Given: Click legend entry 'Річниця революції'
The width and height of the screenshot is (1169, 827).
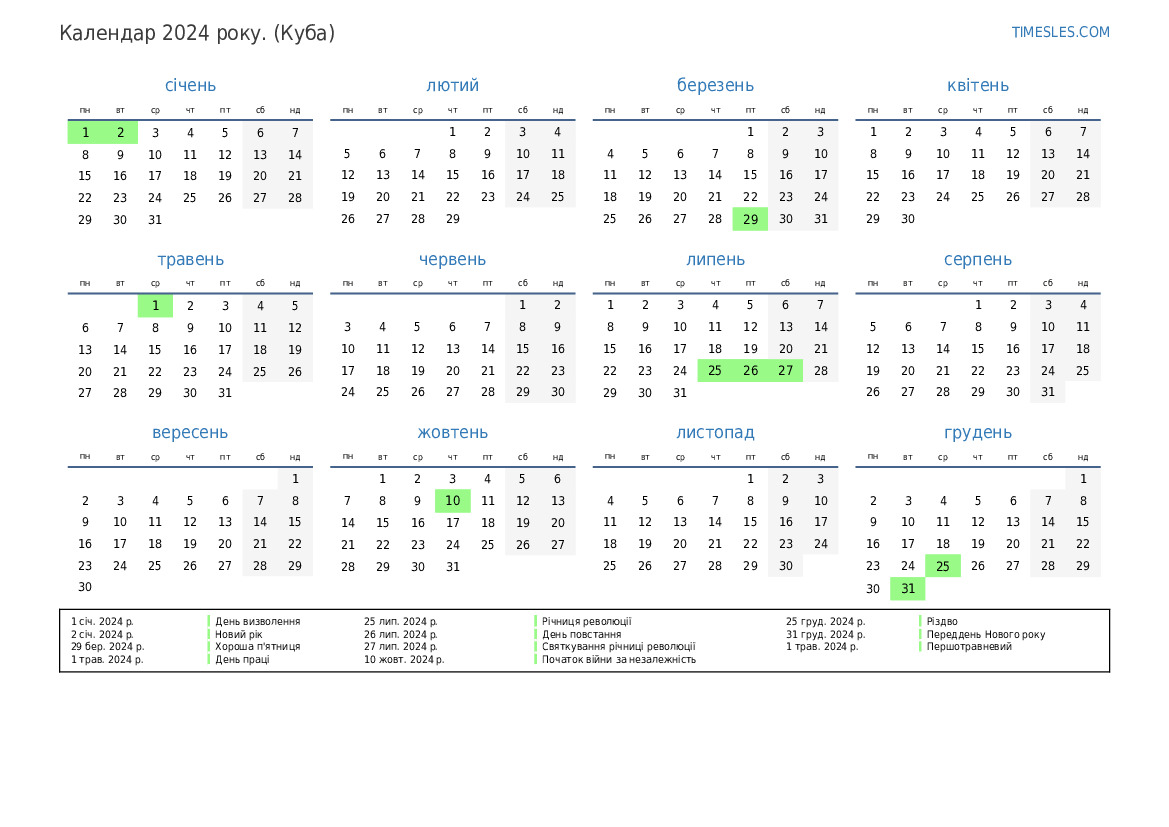Looking at the screenshot, I should tap(587, 621).
